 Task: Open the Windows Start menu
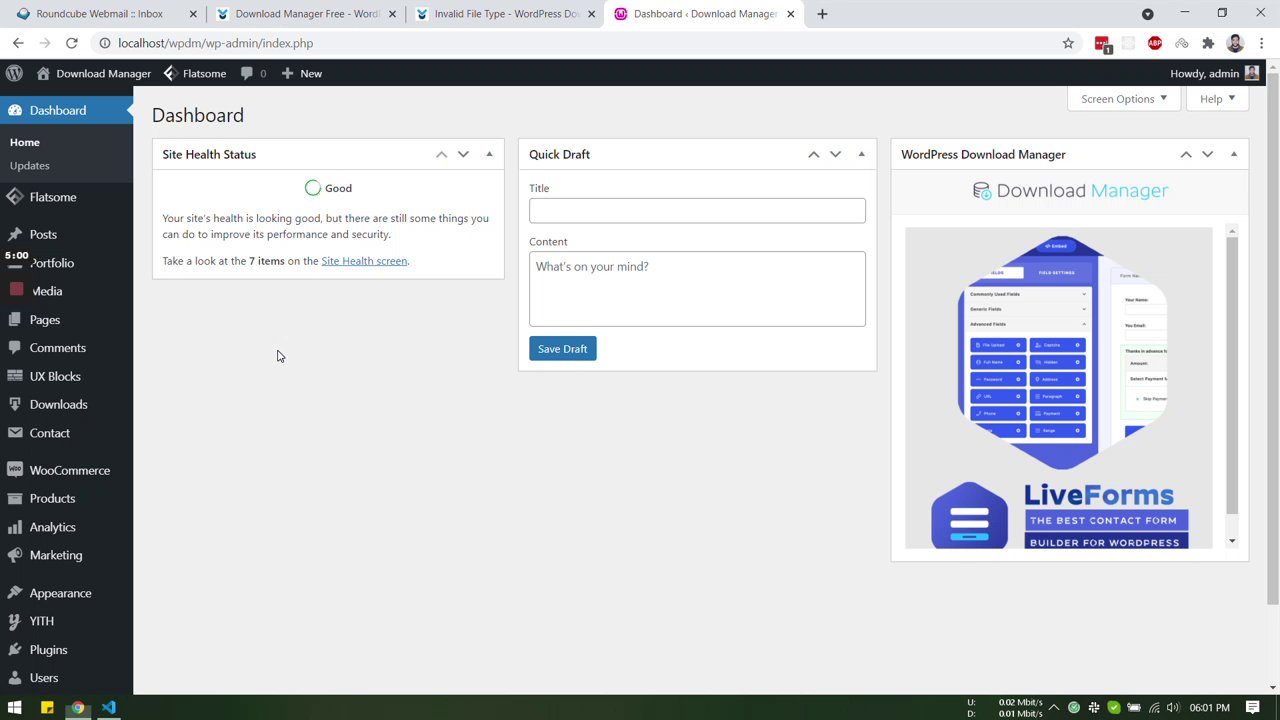click(x=14, y=708)
